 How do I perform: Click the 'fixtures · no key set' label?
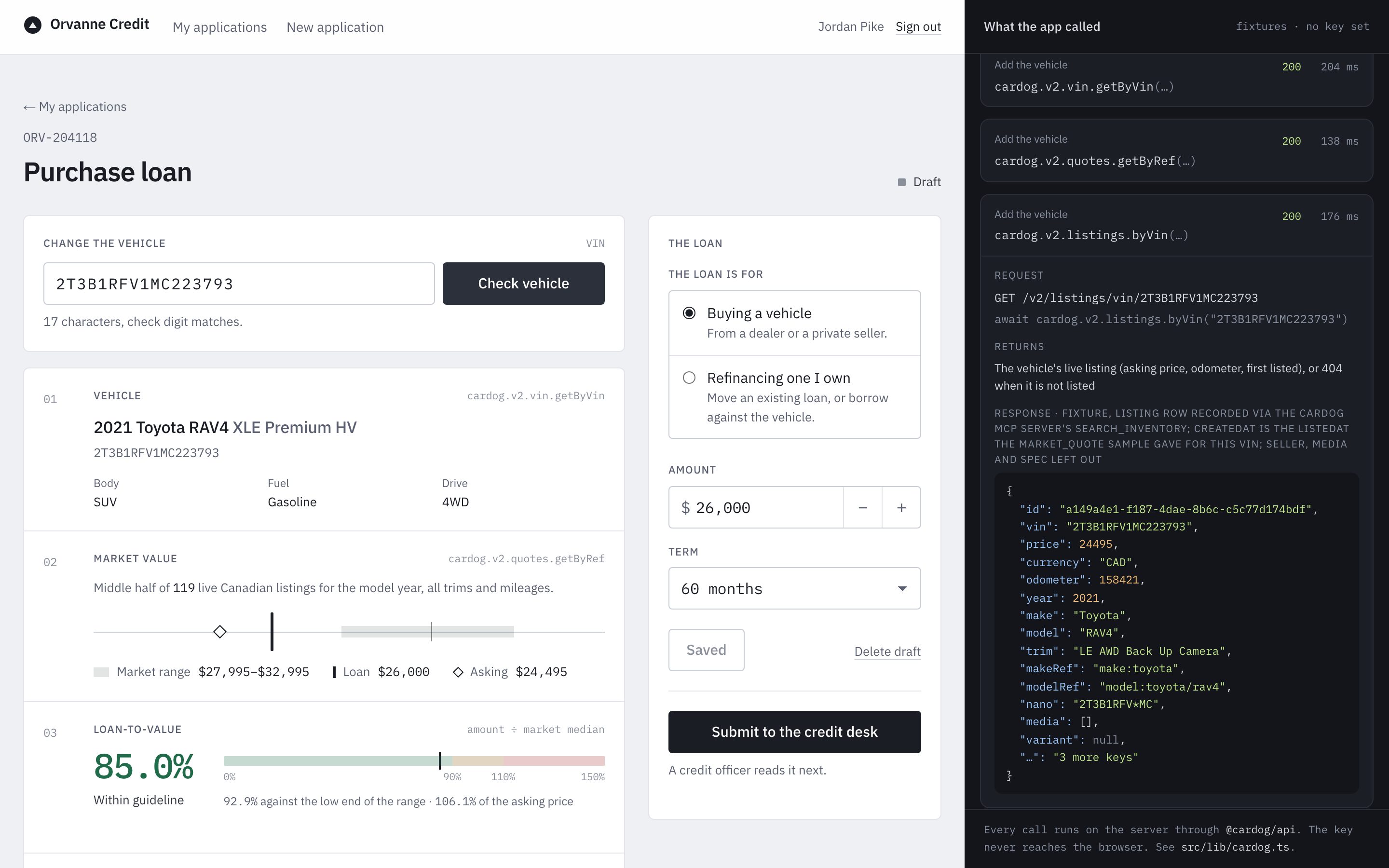(1302, 27)
